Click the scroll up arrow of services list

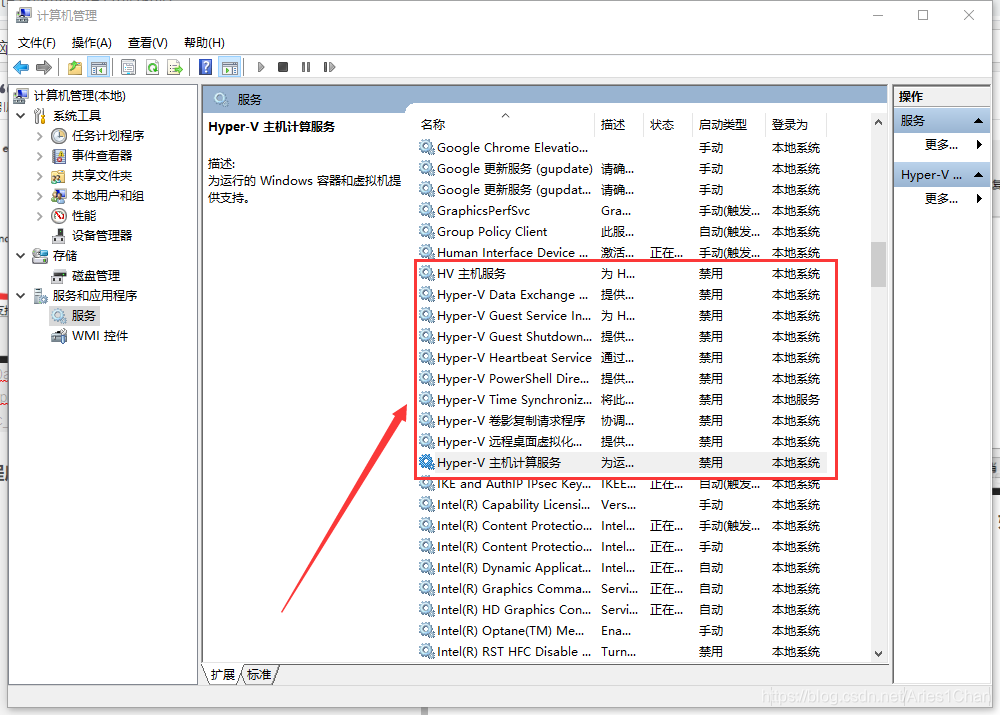click(x=878, y=122)
